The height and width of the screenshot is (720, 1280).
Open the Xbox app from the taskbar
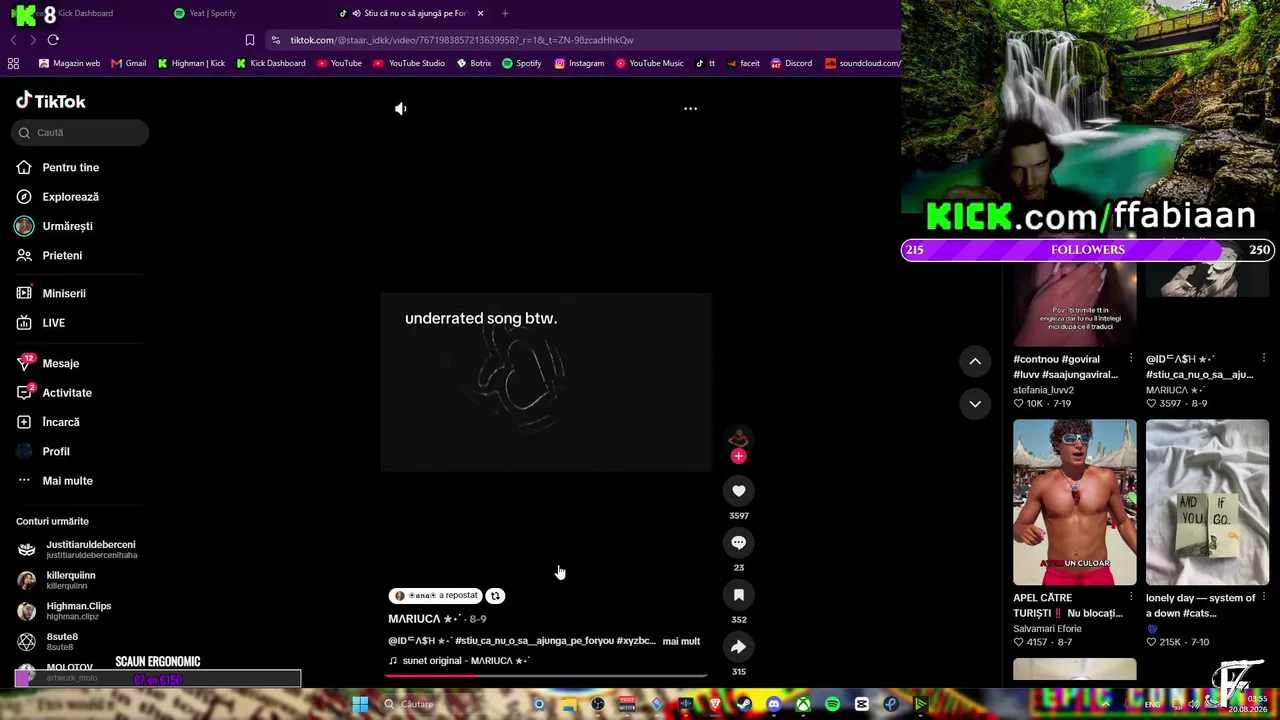pos(803,704)
